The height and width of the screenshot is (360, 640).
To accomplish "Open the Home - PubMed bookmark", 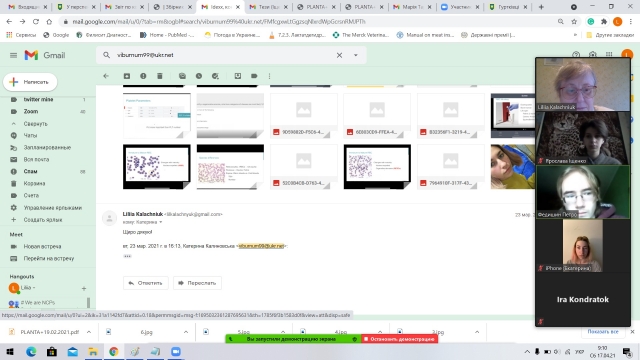I will pos(167,35).
